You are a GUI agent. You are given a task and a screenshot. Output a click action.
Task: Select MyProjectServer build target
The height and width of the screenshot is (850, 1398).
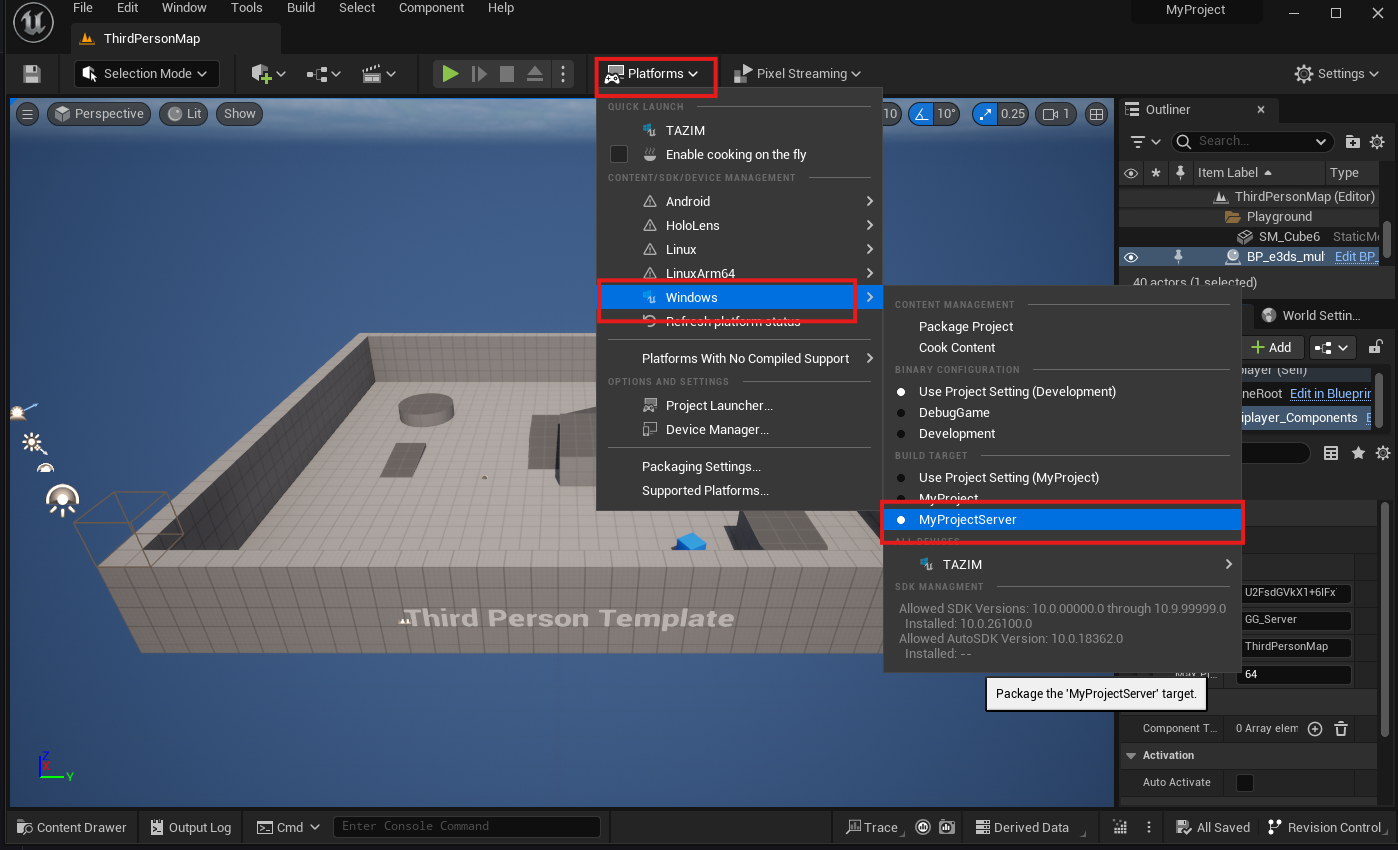tap(967, 520)
